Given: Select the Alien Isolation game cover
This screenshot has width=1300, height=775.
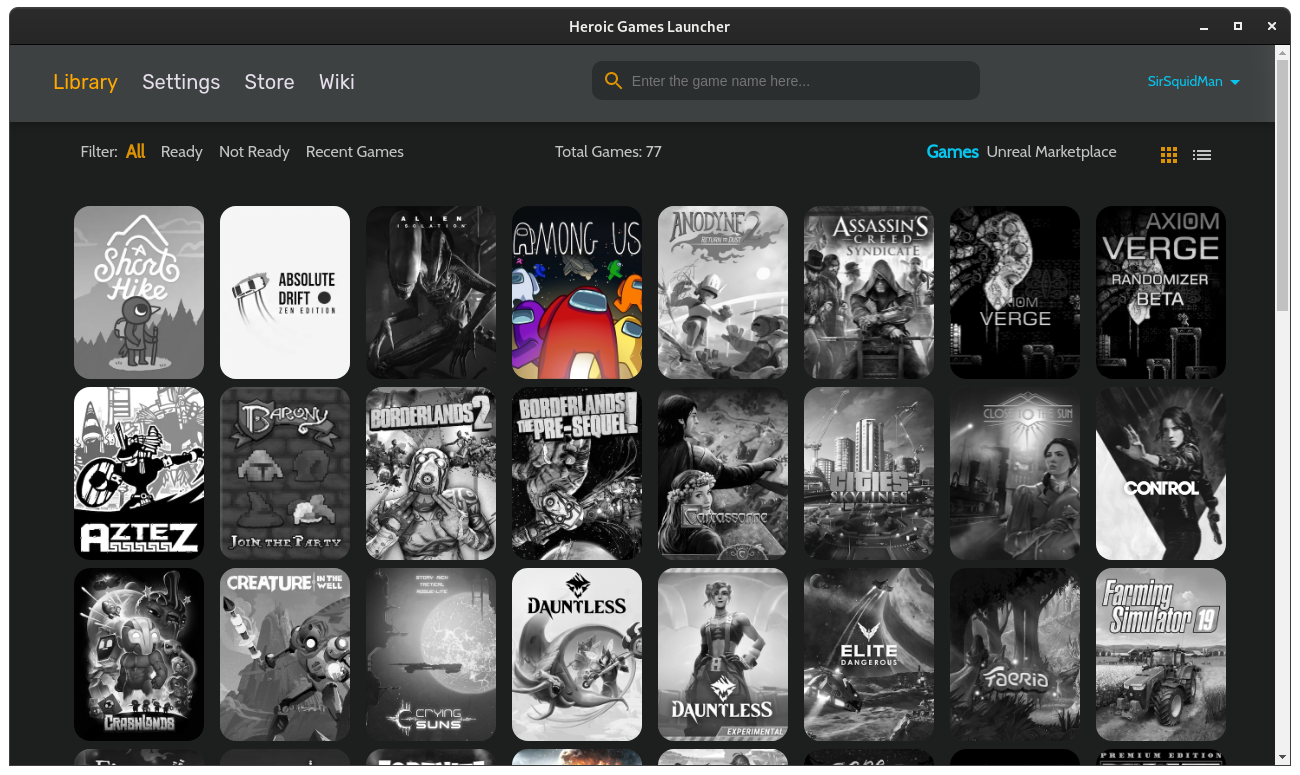Looking at the screenshot, I should 431,292.
